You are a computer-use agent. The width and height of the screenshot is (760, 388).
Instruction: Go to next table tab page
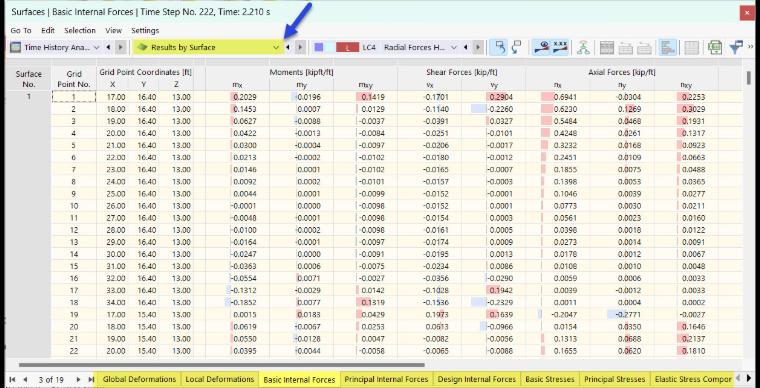(x=78, y=379)
